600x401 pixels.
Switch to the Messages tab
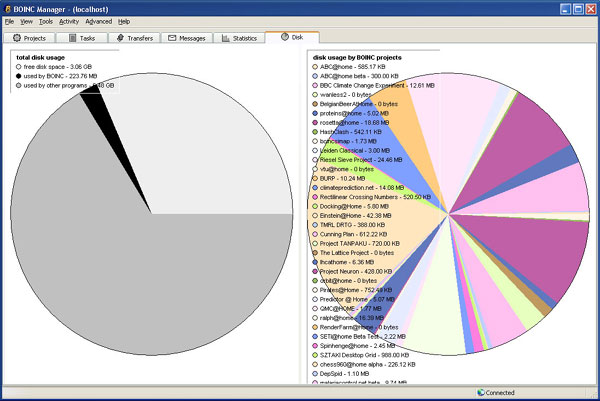[x=187, y=38]
